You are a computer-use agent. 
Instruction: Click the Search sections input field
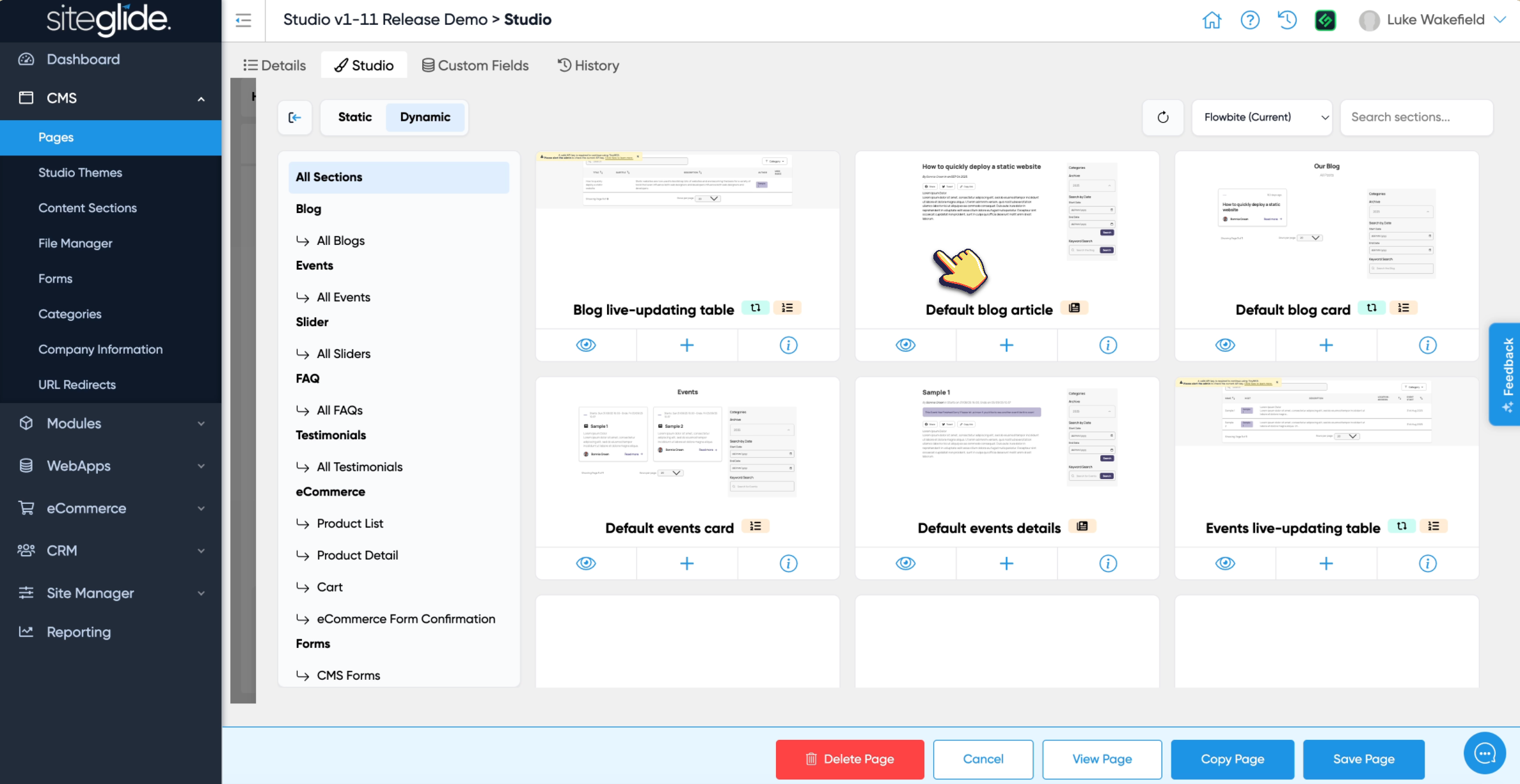1416,118
